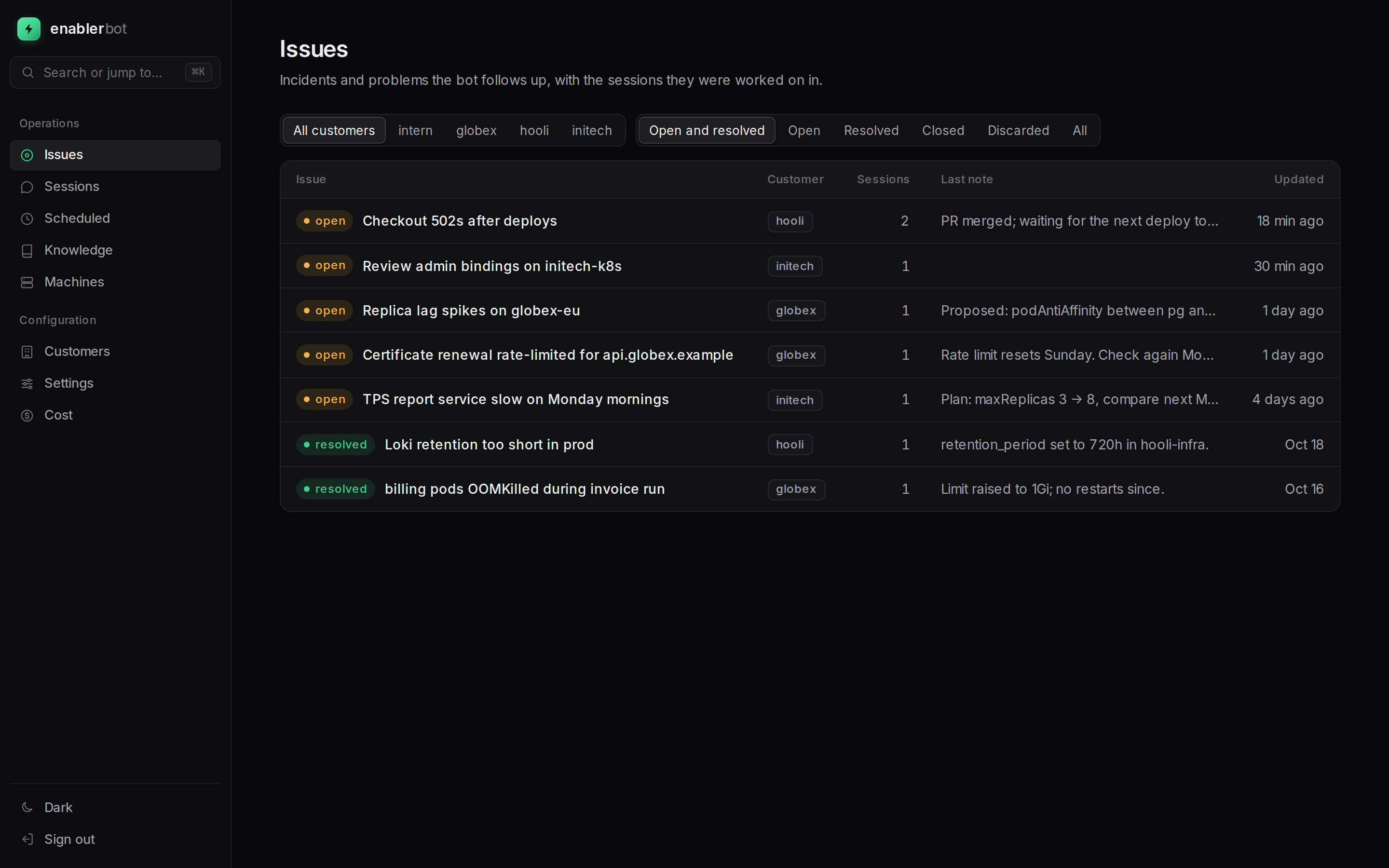Open Machines via its server icon

(x=27, y=283)
